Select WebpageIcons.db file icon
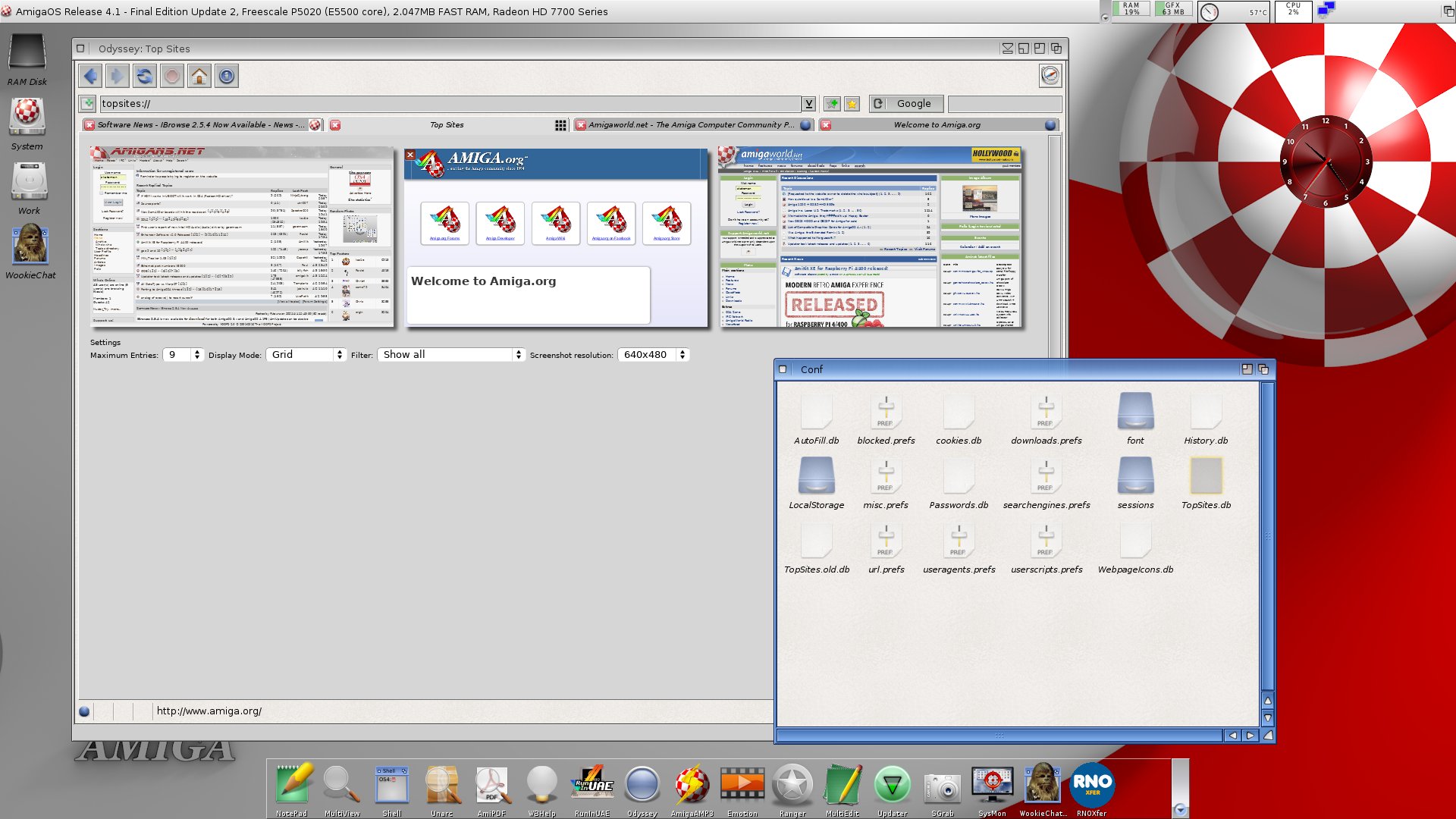Image resolution: width=1456 pixels, height=819 pixels. point(1135,548)
